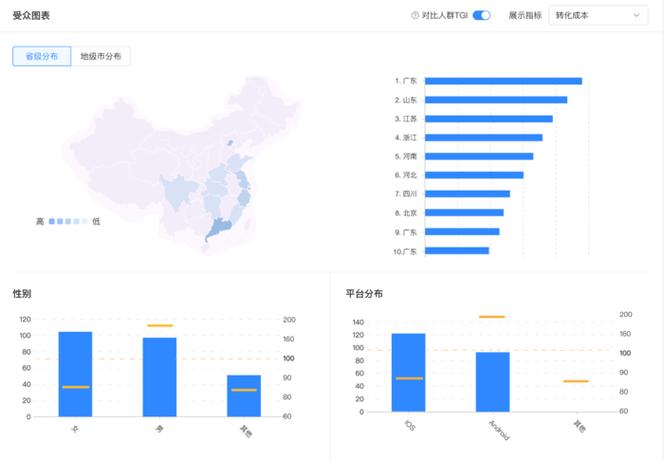Click the "5. 河南" label
This screenshot has width=664, height=460.
click(x=406, y=156)
